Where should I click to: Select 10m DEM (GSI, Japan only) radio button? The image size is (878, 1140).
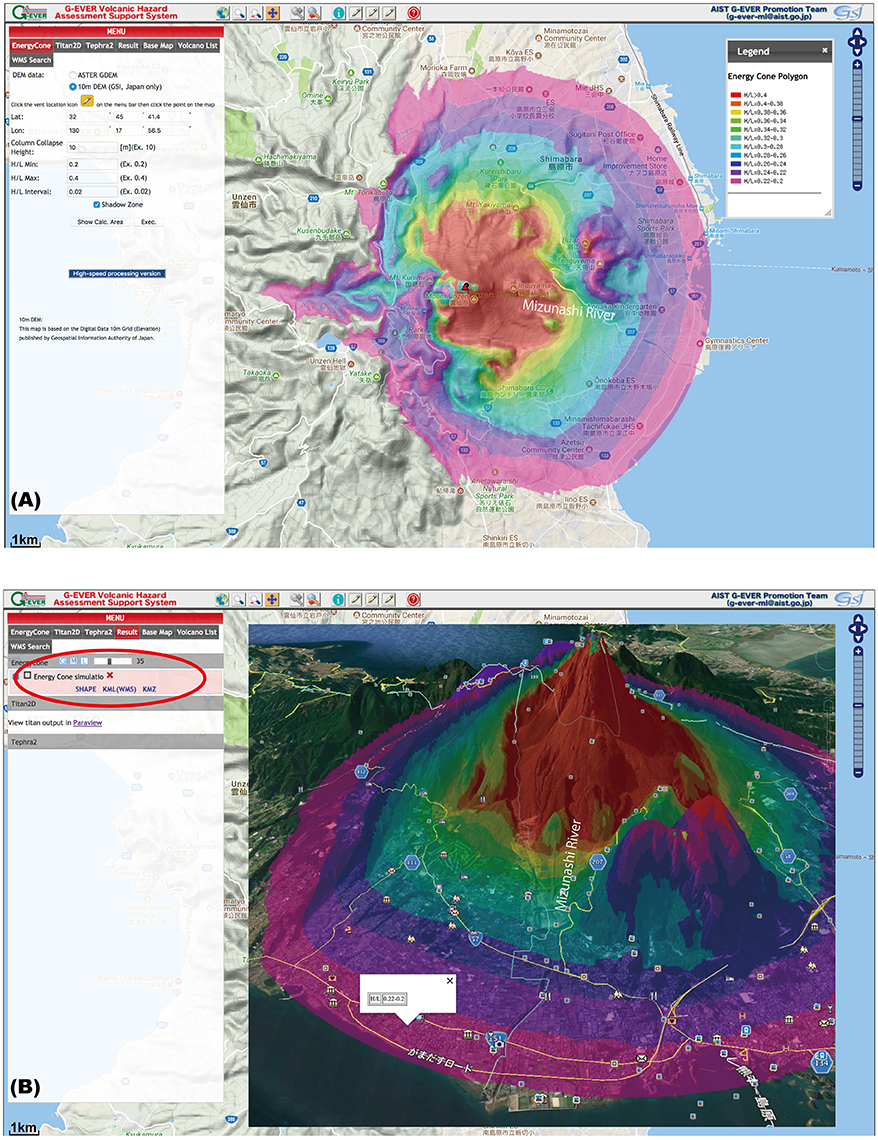coord(73,87)
